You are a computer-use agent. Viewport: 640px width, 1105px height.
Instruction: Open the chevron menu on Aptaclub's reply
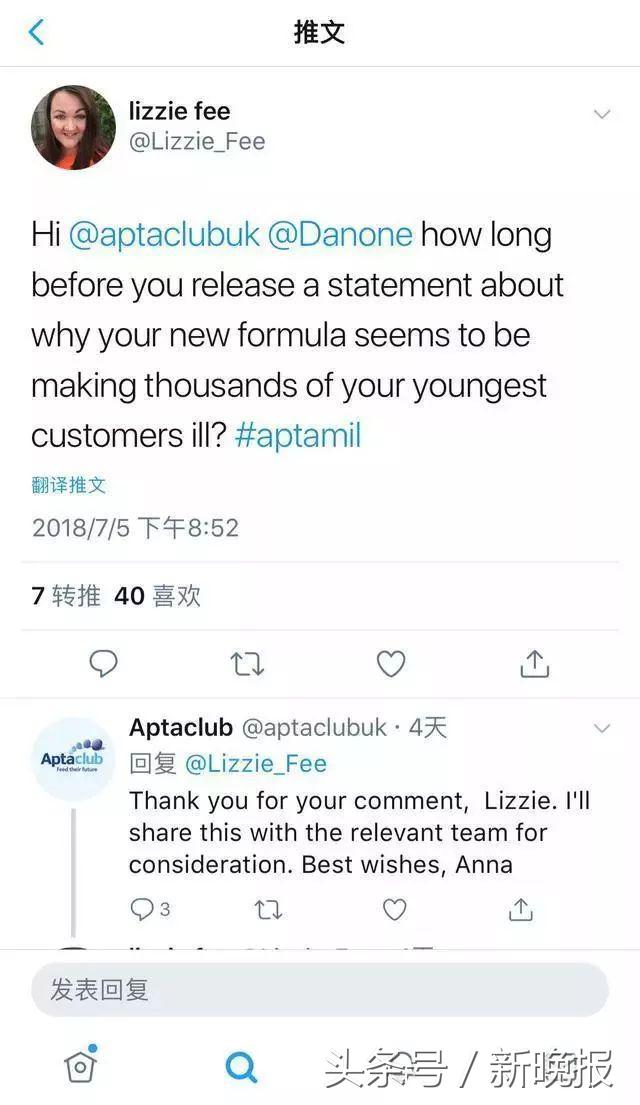pyautogui.click(x=601, y=729)
